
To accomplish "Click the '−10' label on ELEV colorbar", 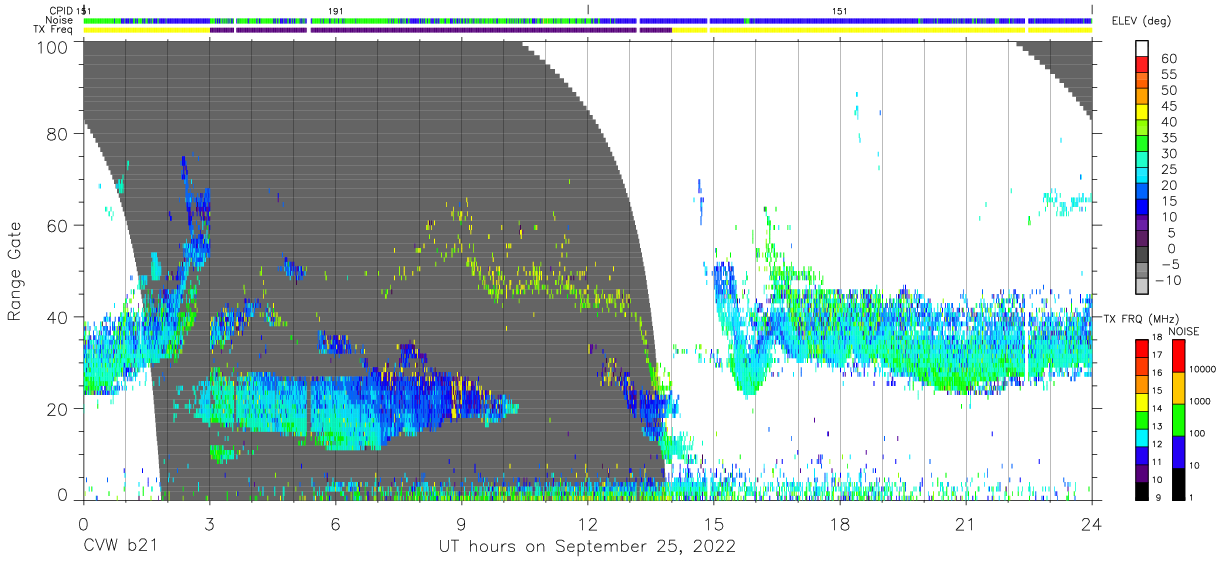I will [x=1166, y=280].
